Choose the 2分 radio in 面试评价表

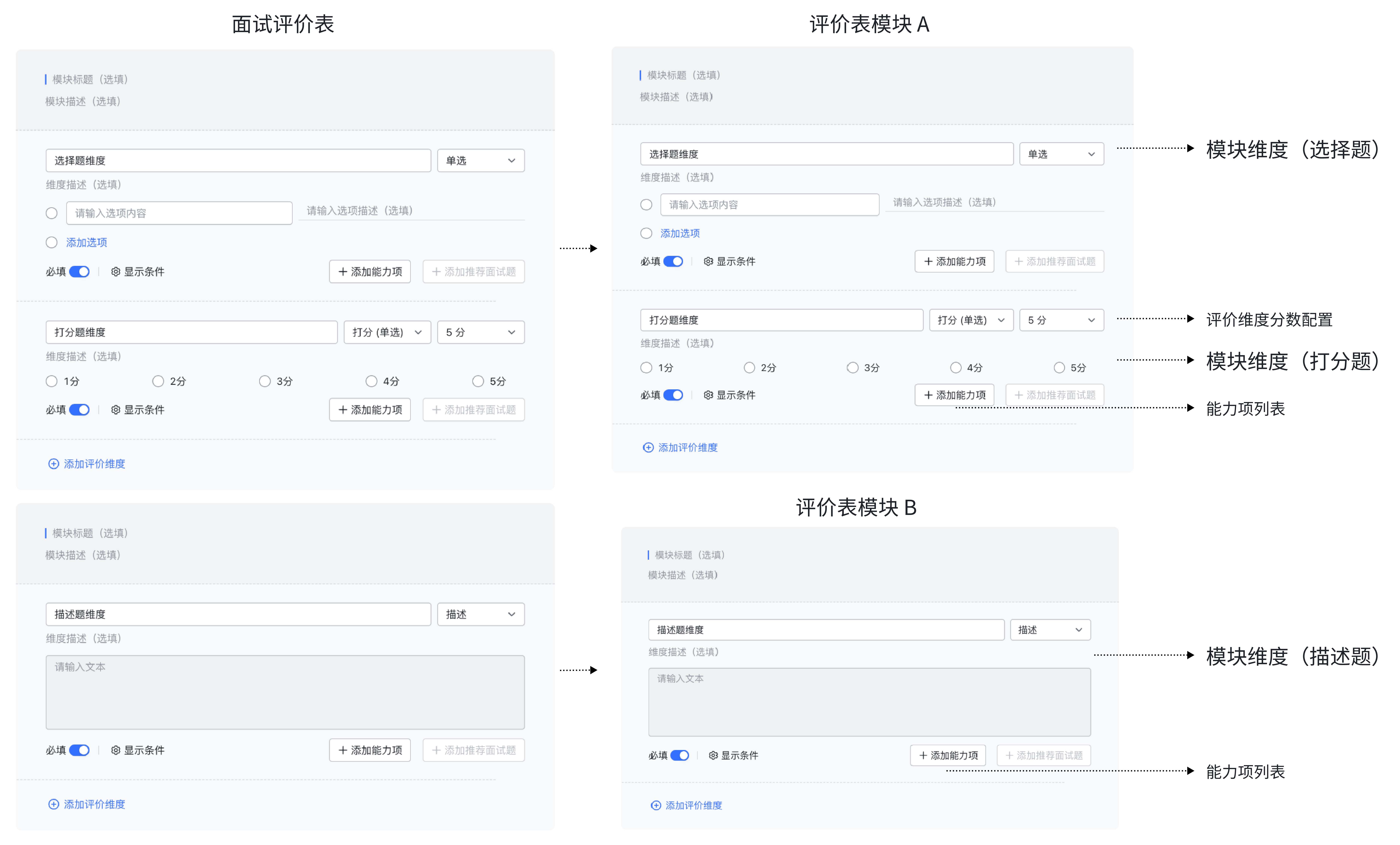[158, 381]
